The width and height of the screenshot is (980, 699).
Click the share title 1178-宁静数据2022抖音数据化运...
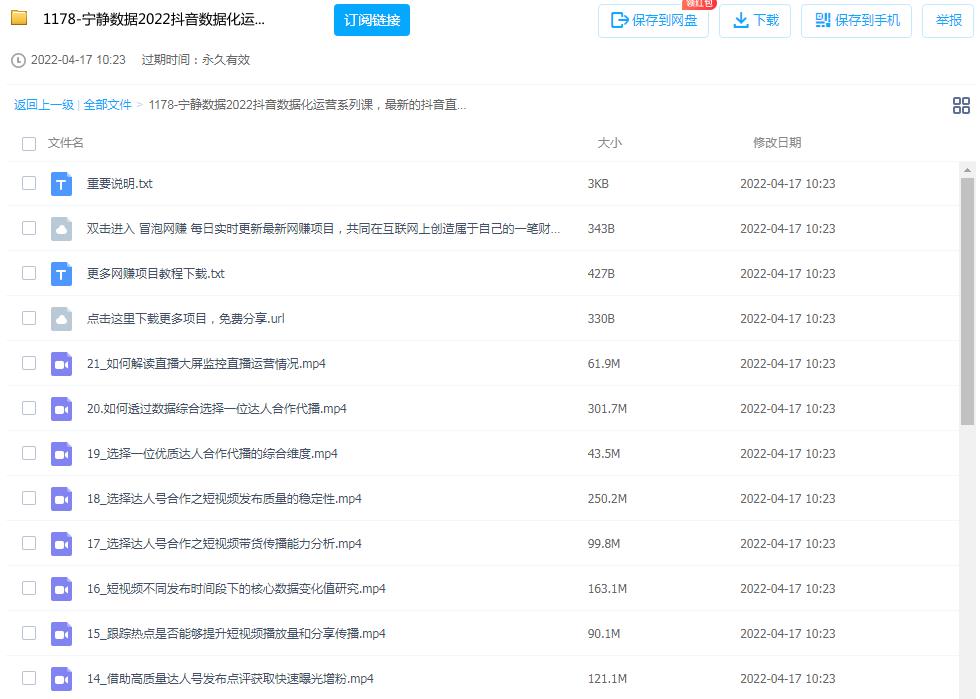154,19
